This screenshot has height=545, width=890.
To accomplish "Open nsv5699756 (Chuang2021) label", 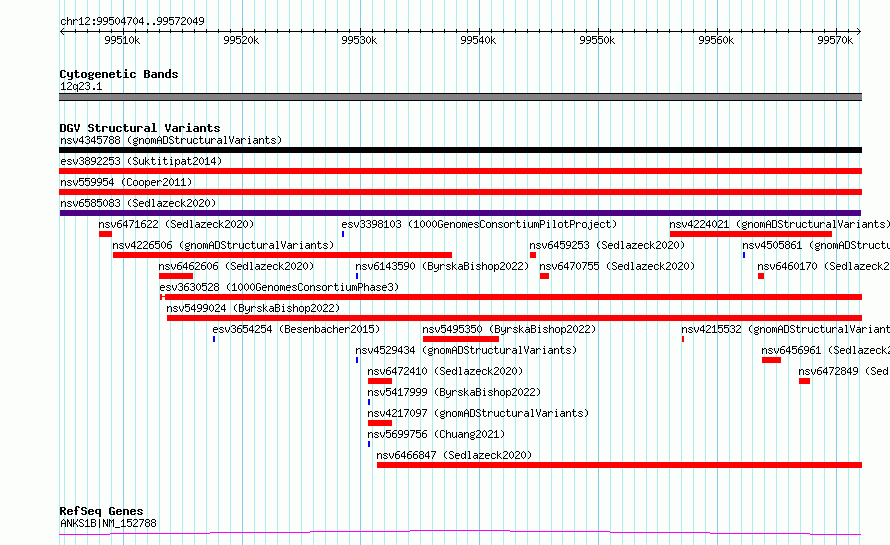I will (x=436, y=434).
